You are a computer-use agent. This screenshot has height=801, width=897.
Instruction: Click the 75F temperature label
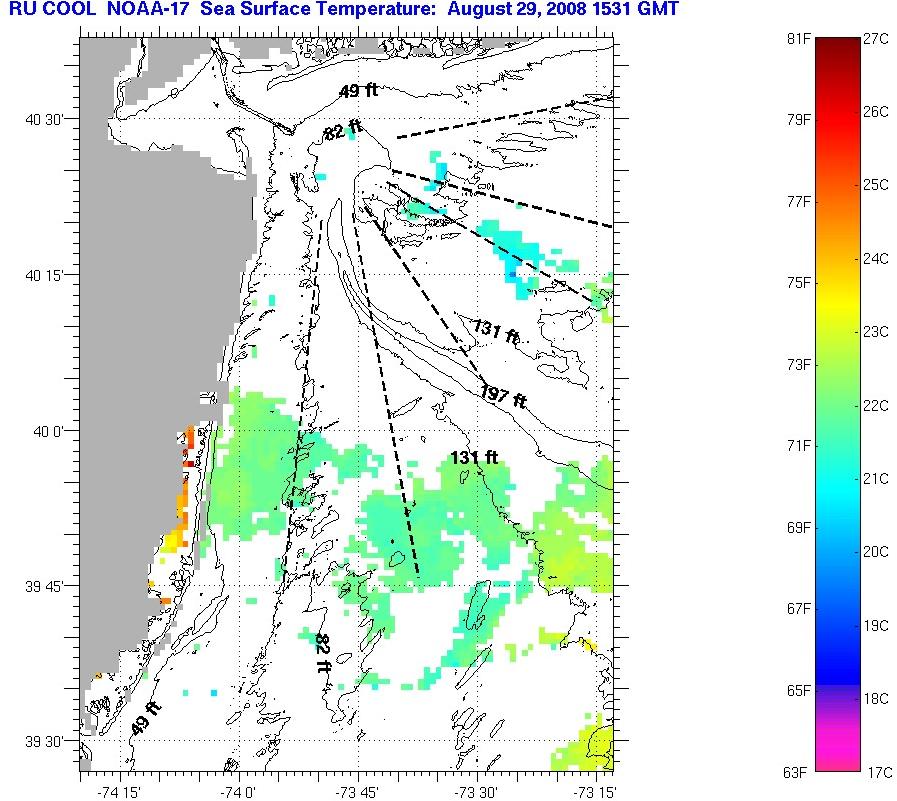[799, 283]
